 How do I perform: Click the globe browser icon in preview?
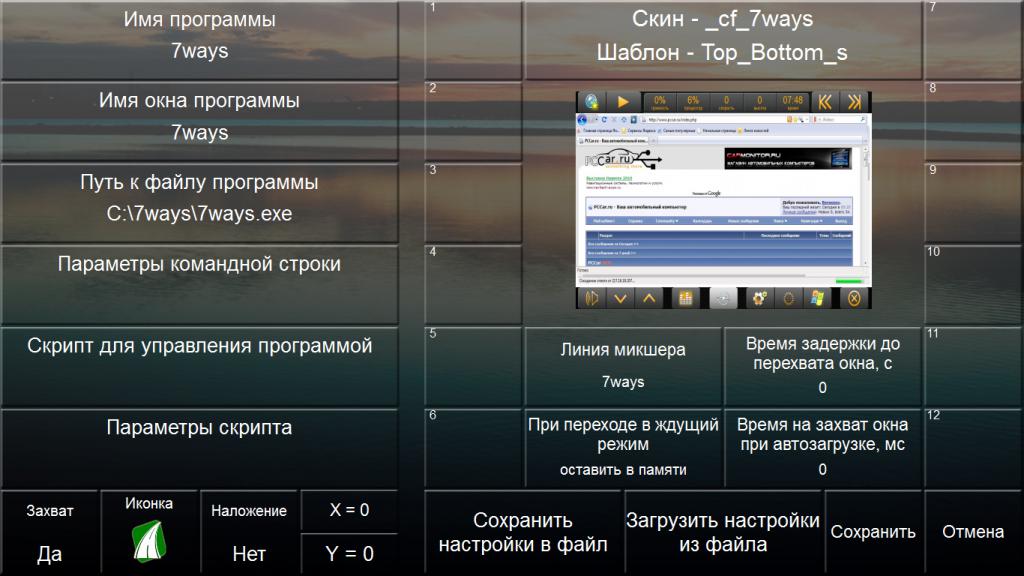point(592,101)
